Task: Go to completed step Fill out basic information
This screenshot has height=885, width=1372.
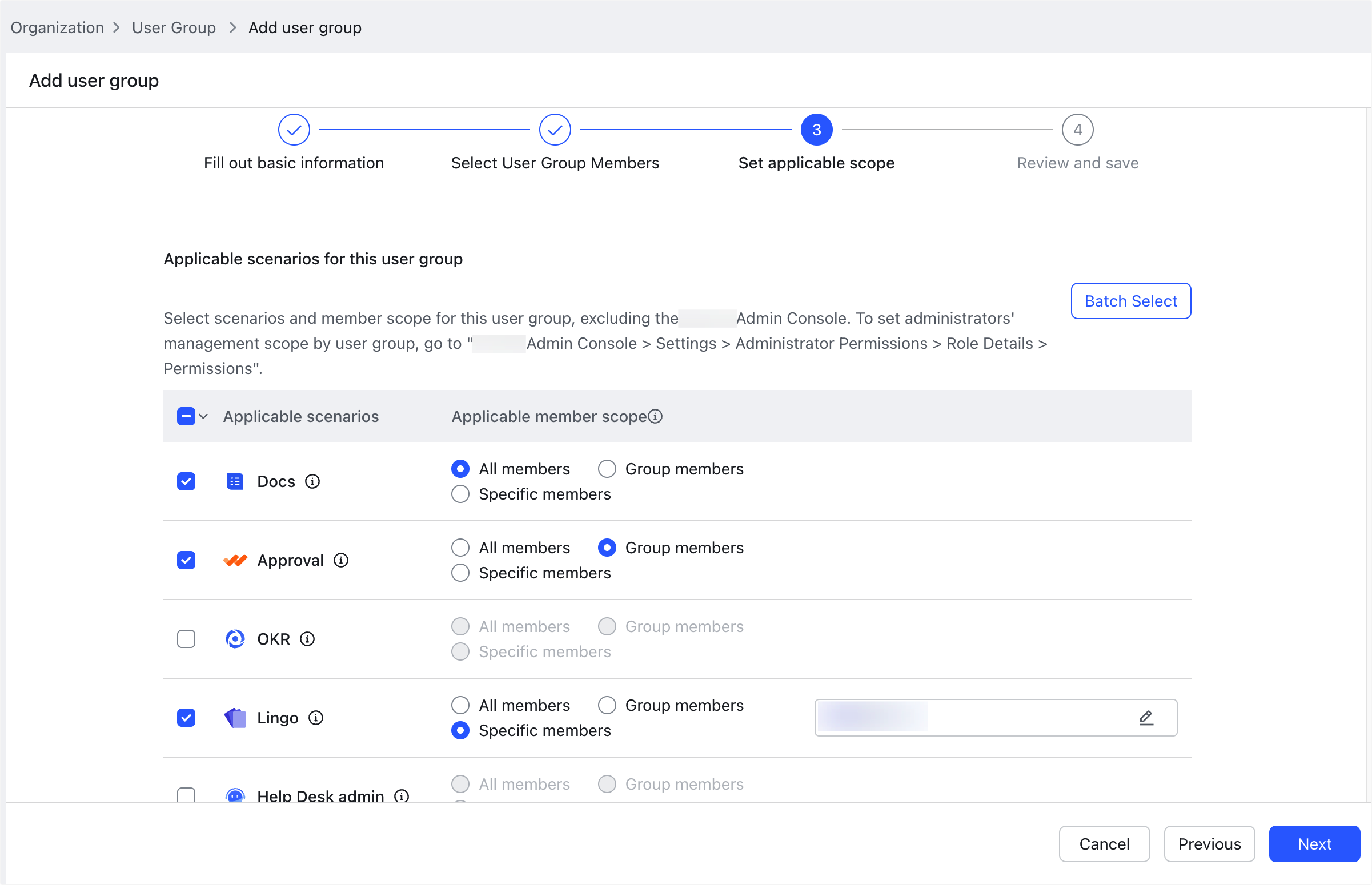Action: pyautogui.click(x=294, y=130)
